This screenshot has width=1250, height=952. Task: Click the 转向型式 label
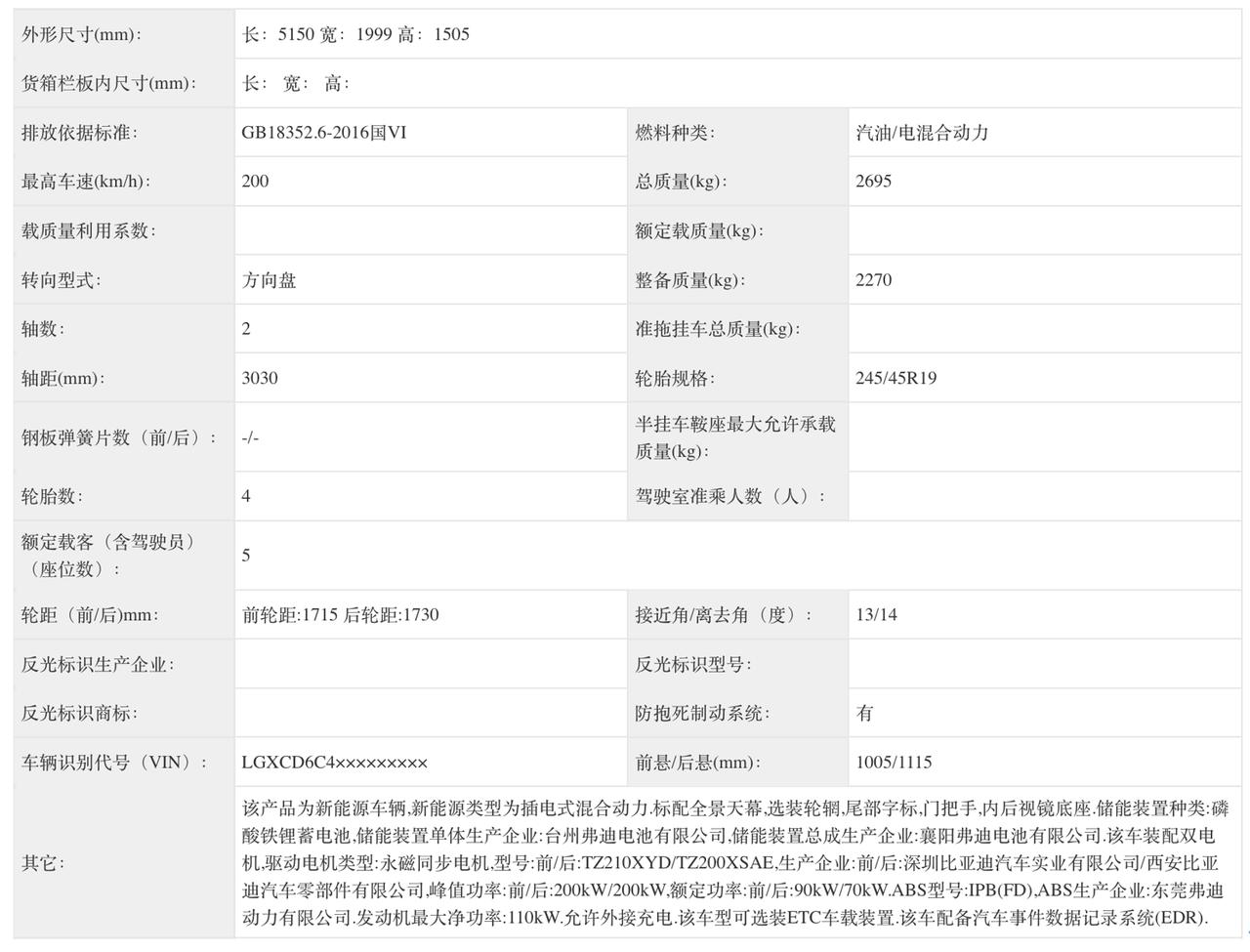[x=62, y=280]
